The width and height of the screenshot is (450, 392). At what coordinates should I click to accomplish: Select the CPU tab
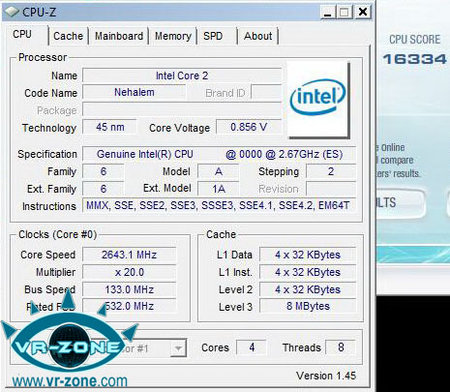pos(23,34)
